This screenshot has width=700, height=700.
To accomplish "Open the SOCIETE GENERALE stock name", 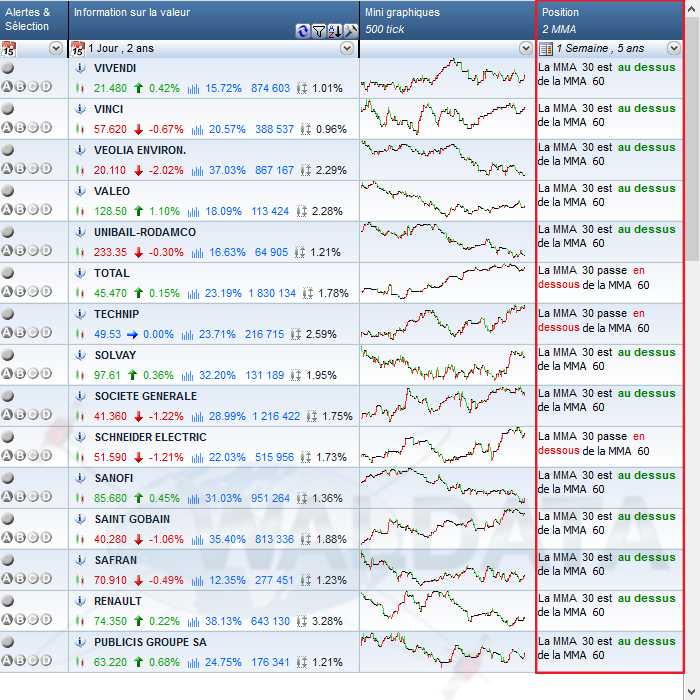I will coord(146,396).
